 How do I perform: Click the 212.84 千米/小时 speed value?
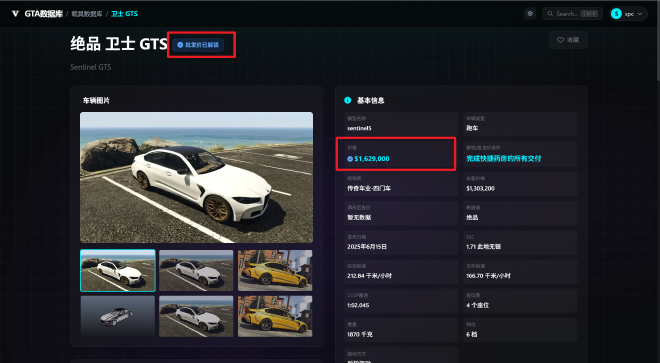click(370, 276)
